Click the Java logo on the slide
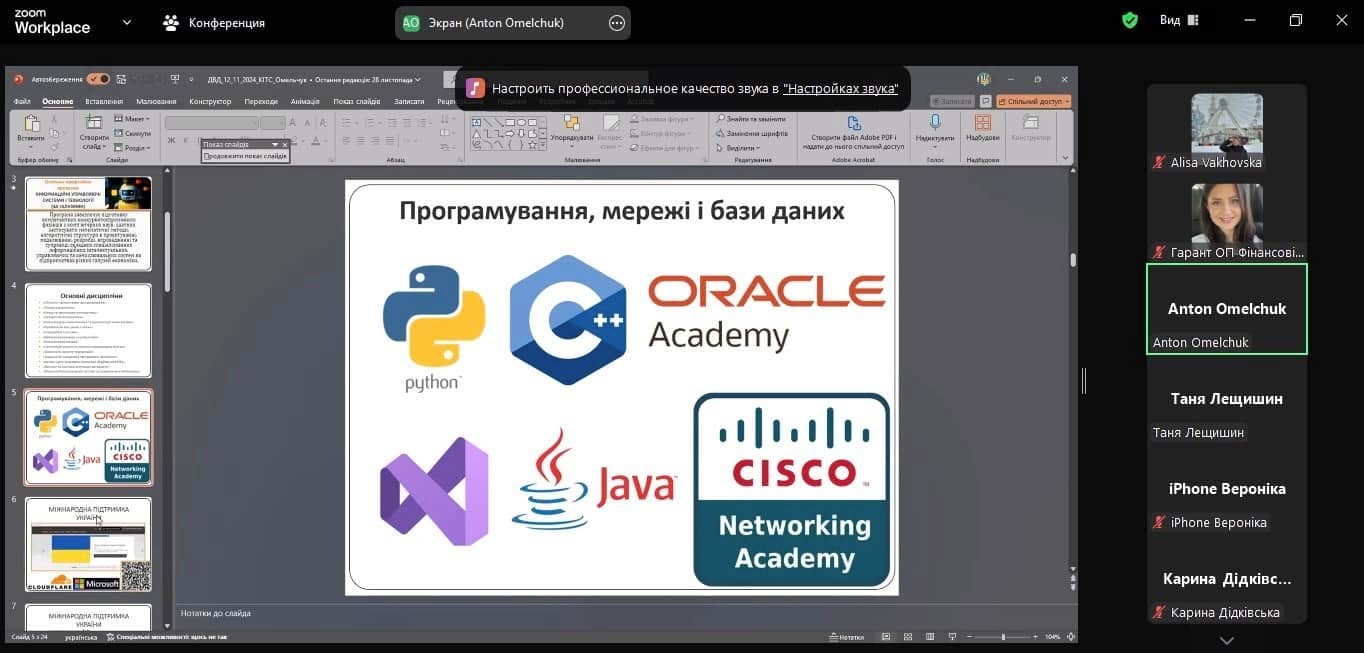1364x653 pixels. point(594,479)
